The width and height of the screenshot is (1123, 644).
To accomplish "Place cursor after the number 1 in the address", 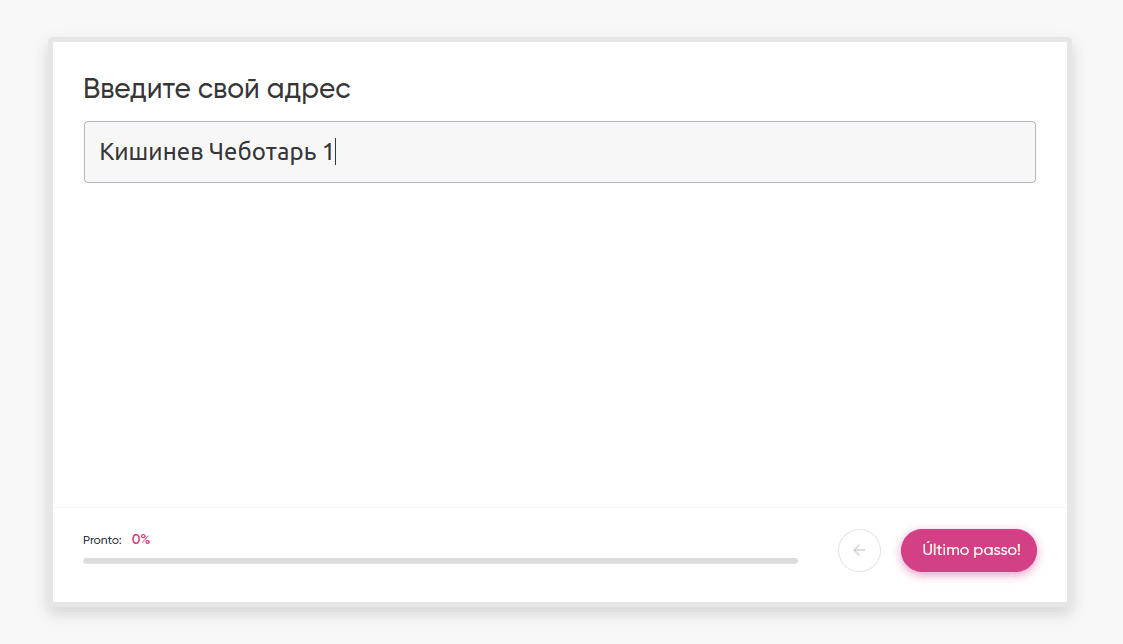I will point(334,153).
